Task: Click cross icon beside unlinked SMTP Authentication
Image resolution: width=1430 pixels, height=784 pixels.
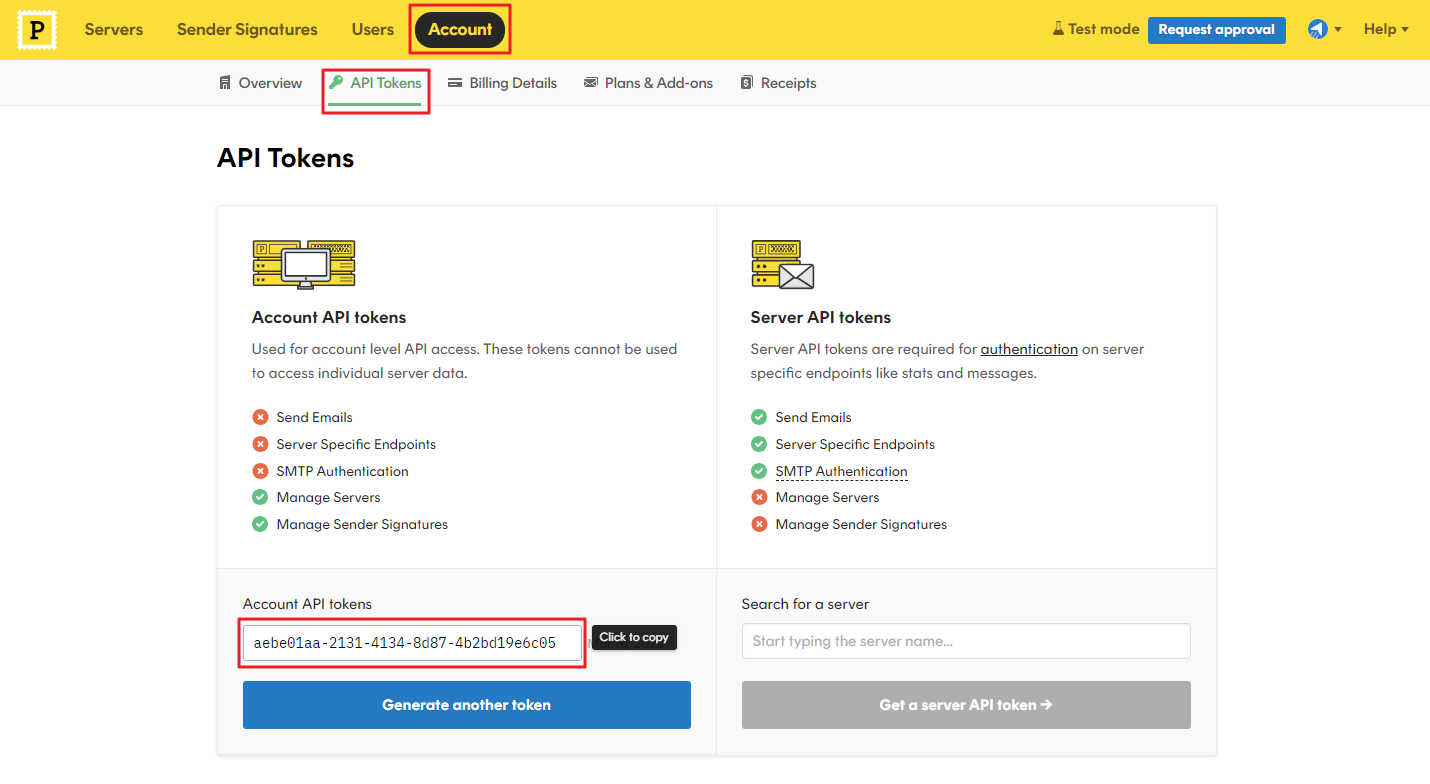Action: tap(260, 471)
